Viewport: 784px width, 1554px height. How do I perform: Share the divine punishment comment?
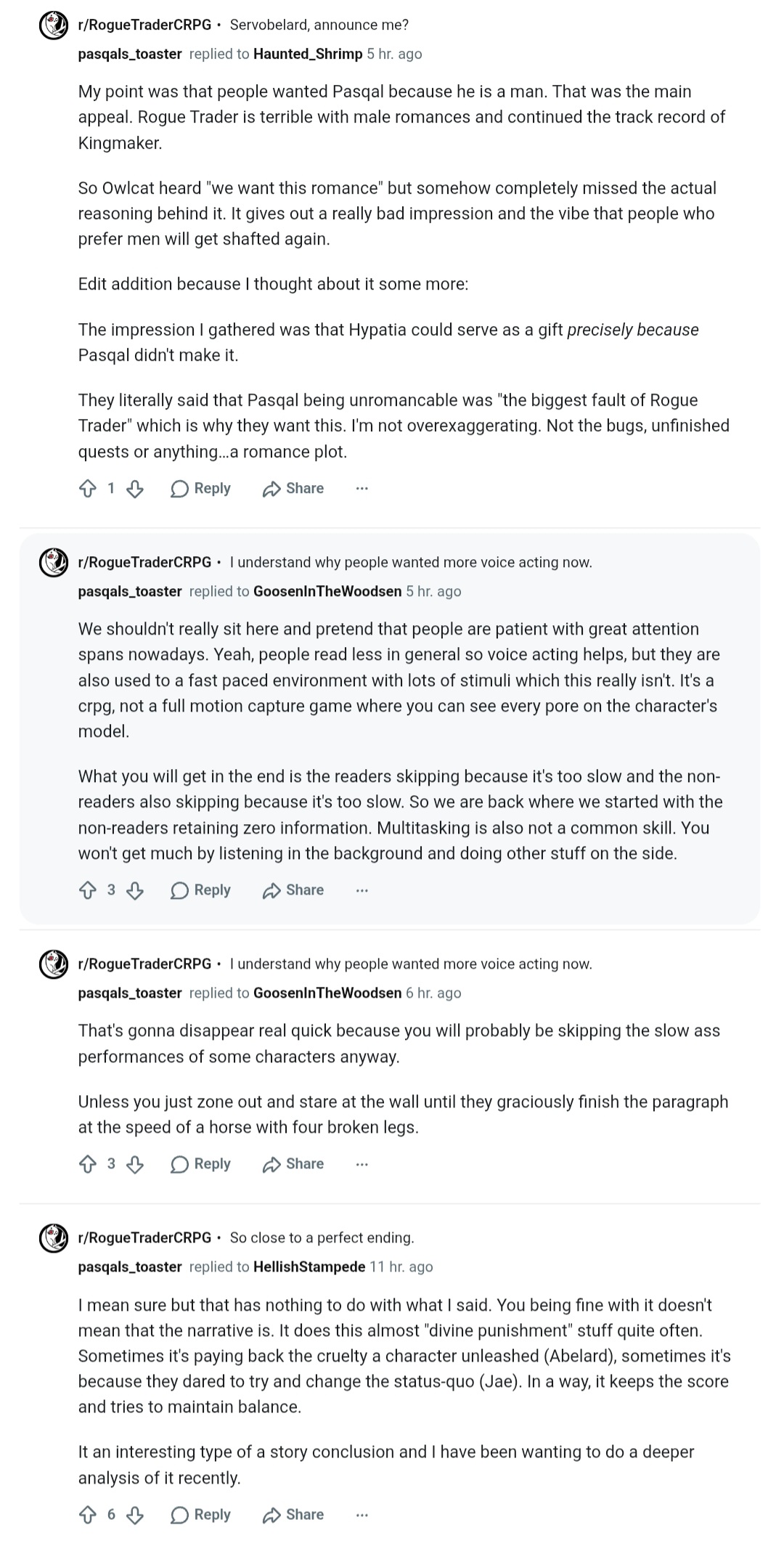pyautogui.click(x=293, y=1515)
